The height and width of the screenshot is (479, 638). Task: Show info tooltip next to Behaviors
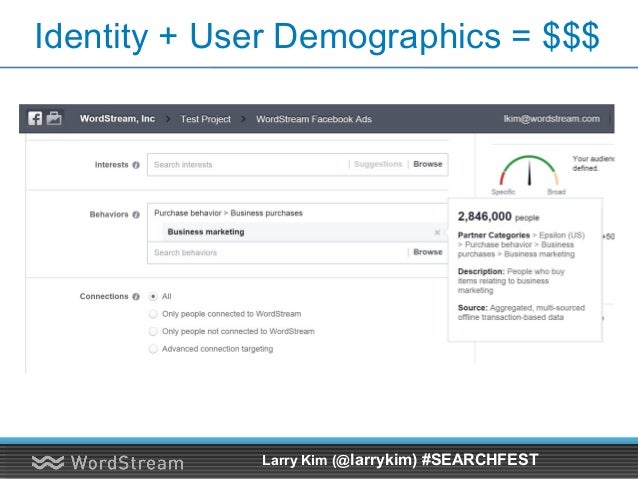(136, 214)
